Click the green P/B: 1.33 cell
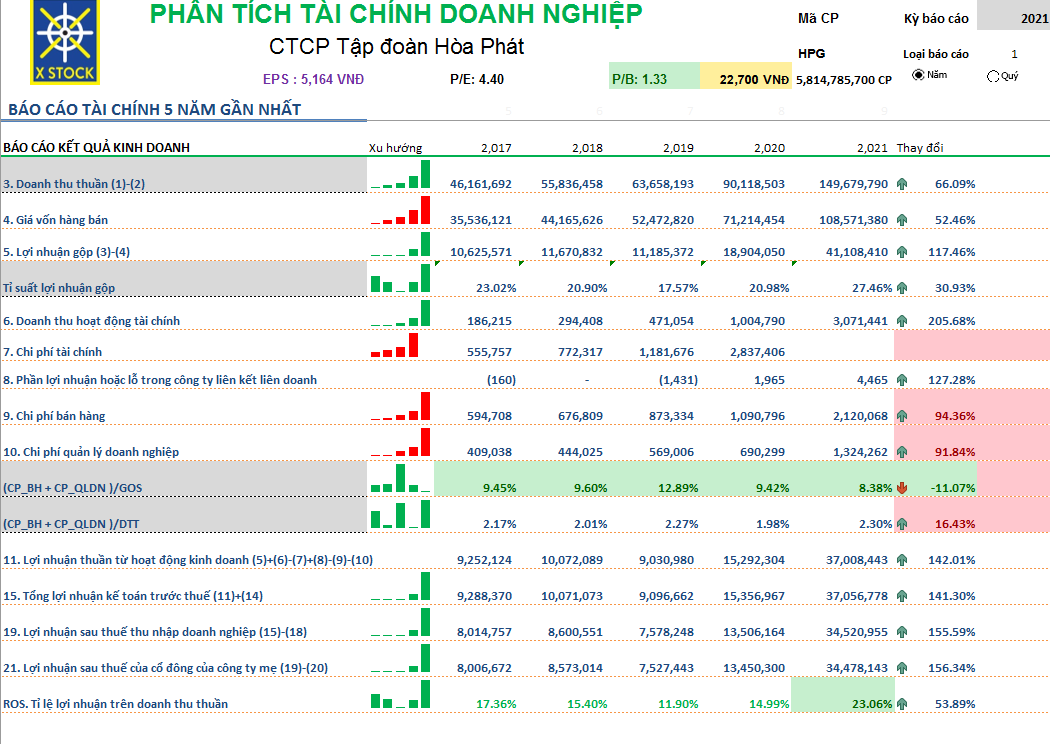This screenshot has width=1050, height=744. [x=654, y=76]
